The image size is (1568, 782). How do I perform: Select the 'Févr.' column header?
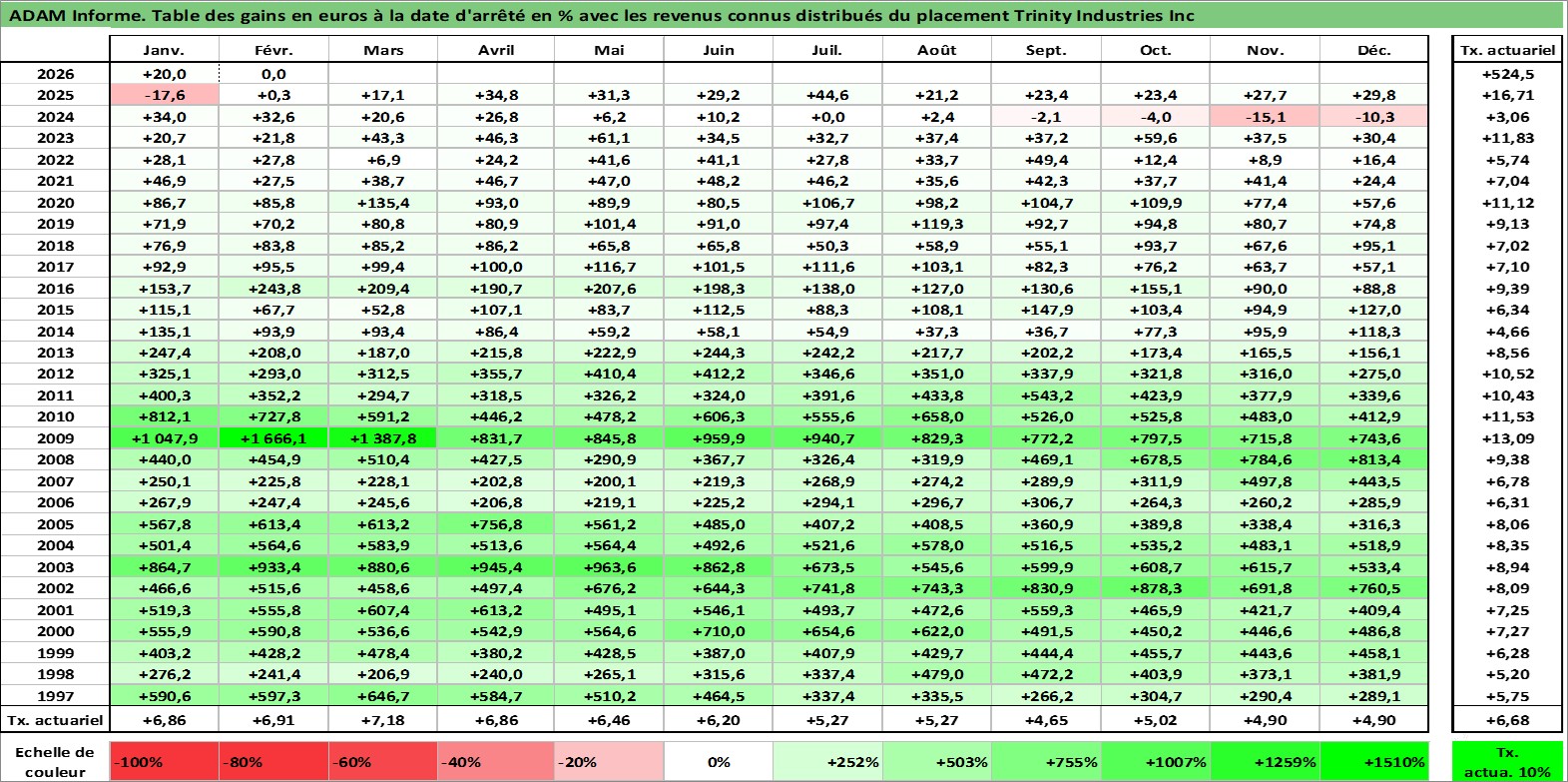[273, 50]
